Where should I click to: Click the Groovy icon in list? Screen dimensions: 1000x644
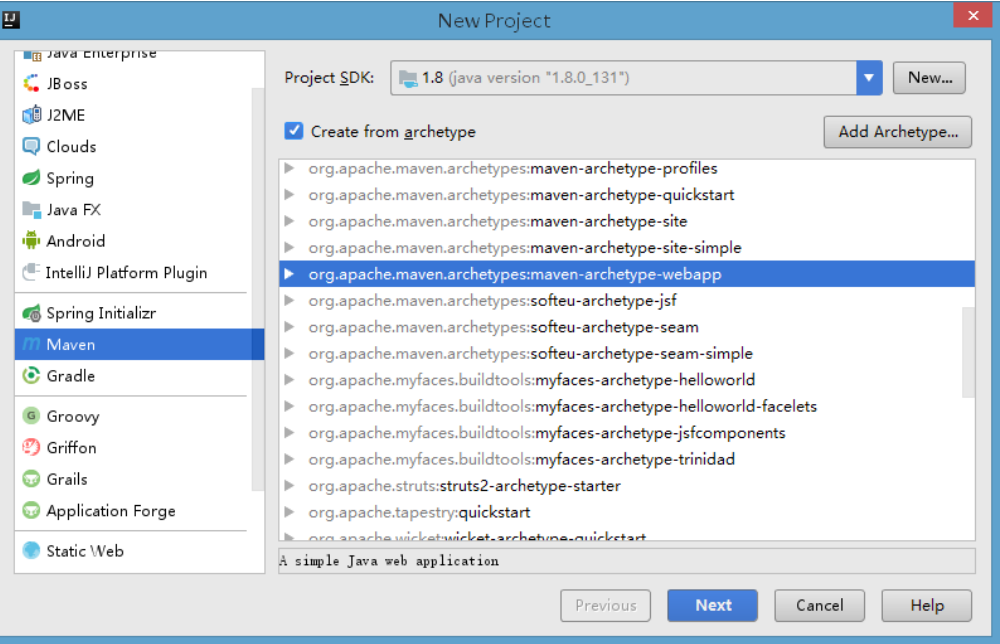[30, 417]
